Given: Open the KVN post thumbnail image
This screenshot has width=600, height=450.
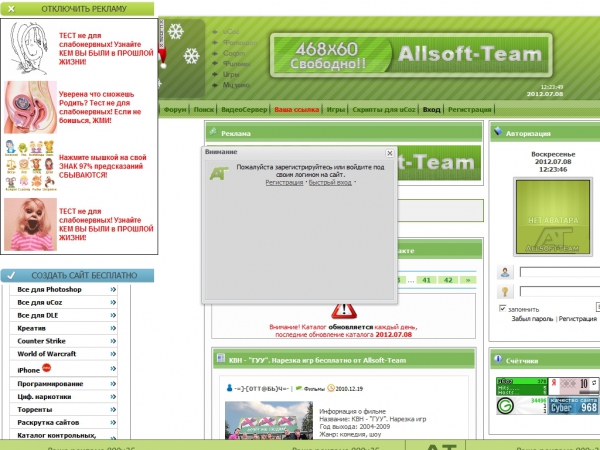Looking at the screenshot, I should point(269,420).
